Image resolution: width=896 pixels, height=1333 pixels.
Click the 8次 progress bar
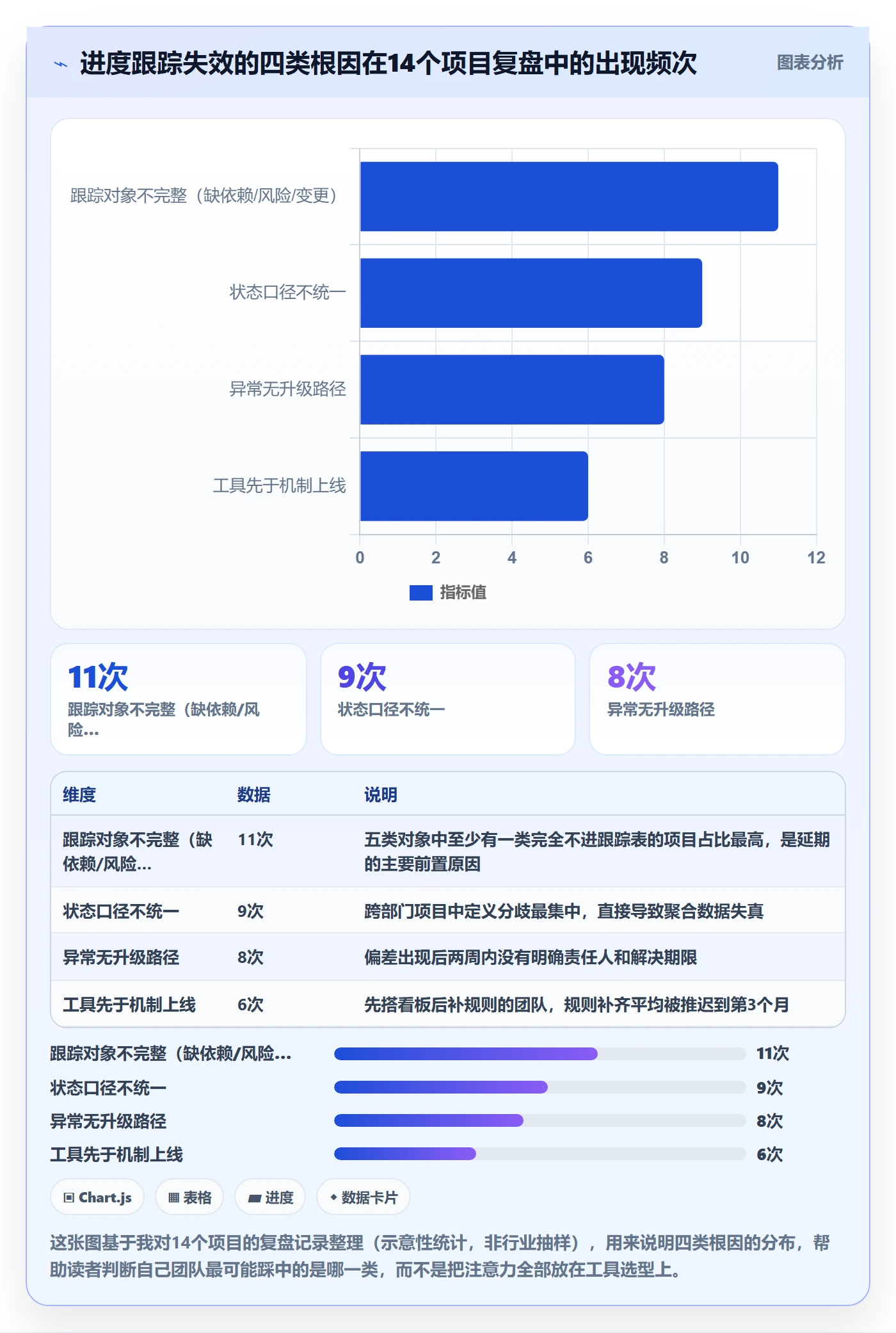tap(540, 1120)
